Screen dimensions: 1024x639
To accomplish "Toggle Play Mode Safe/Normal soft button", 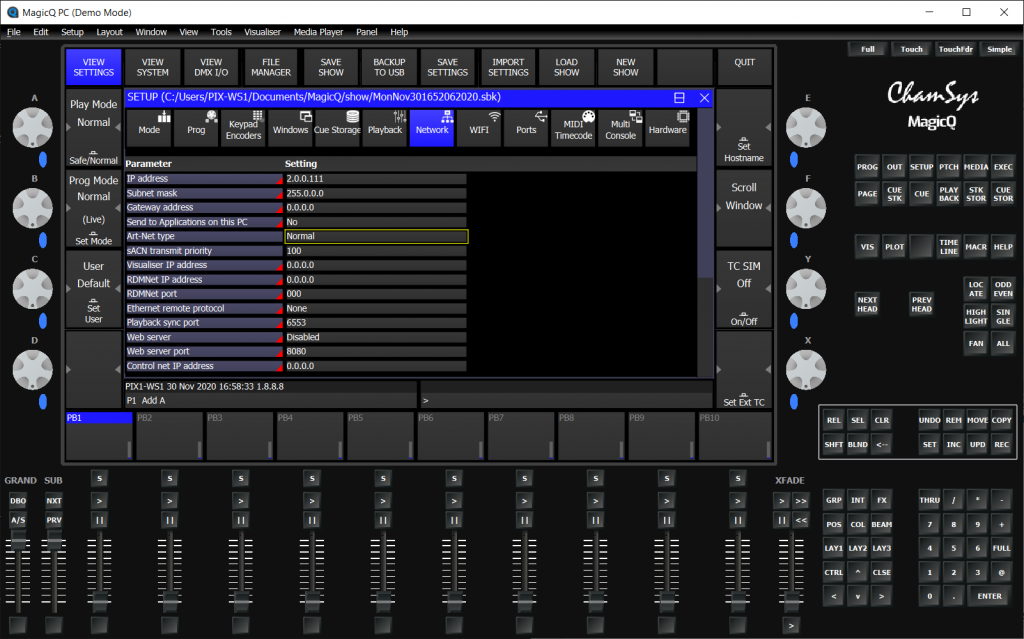I will click(x=93, y=130).
